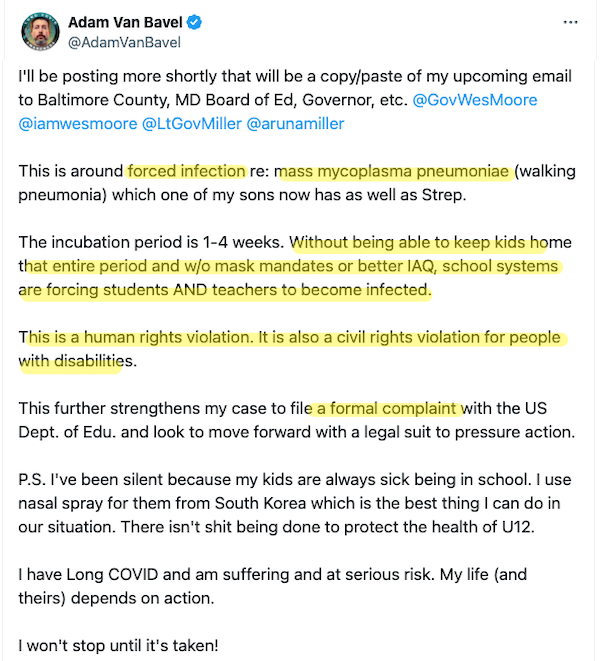Click the highlighted "a formal complaint" text
Screen dimensions: 600x661
pyautogui.click(x=387, y=410)
